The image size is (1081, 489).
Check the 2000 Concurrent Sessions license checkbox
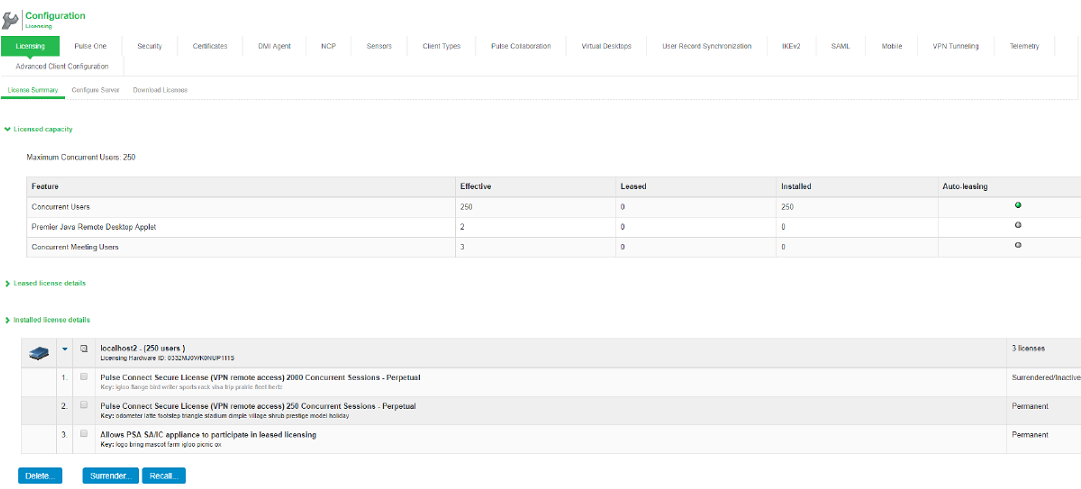[84, 377]
